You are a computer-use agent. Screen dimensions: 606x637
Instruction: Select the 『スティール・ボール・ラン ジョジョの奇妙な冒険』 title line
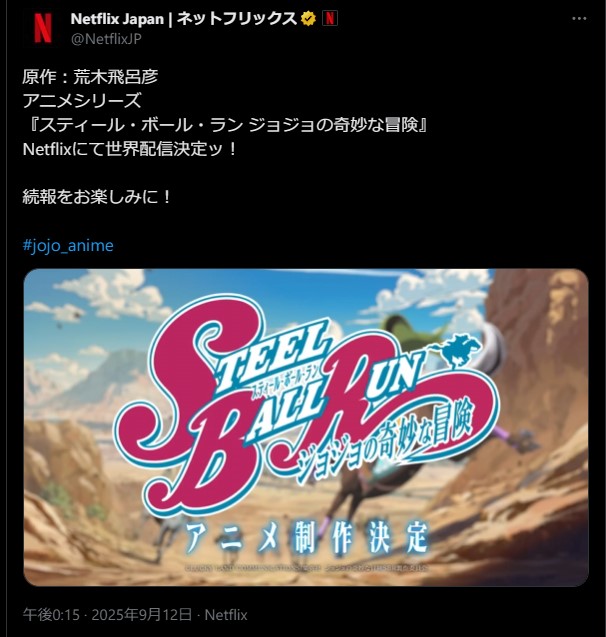point(226,125)
